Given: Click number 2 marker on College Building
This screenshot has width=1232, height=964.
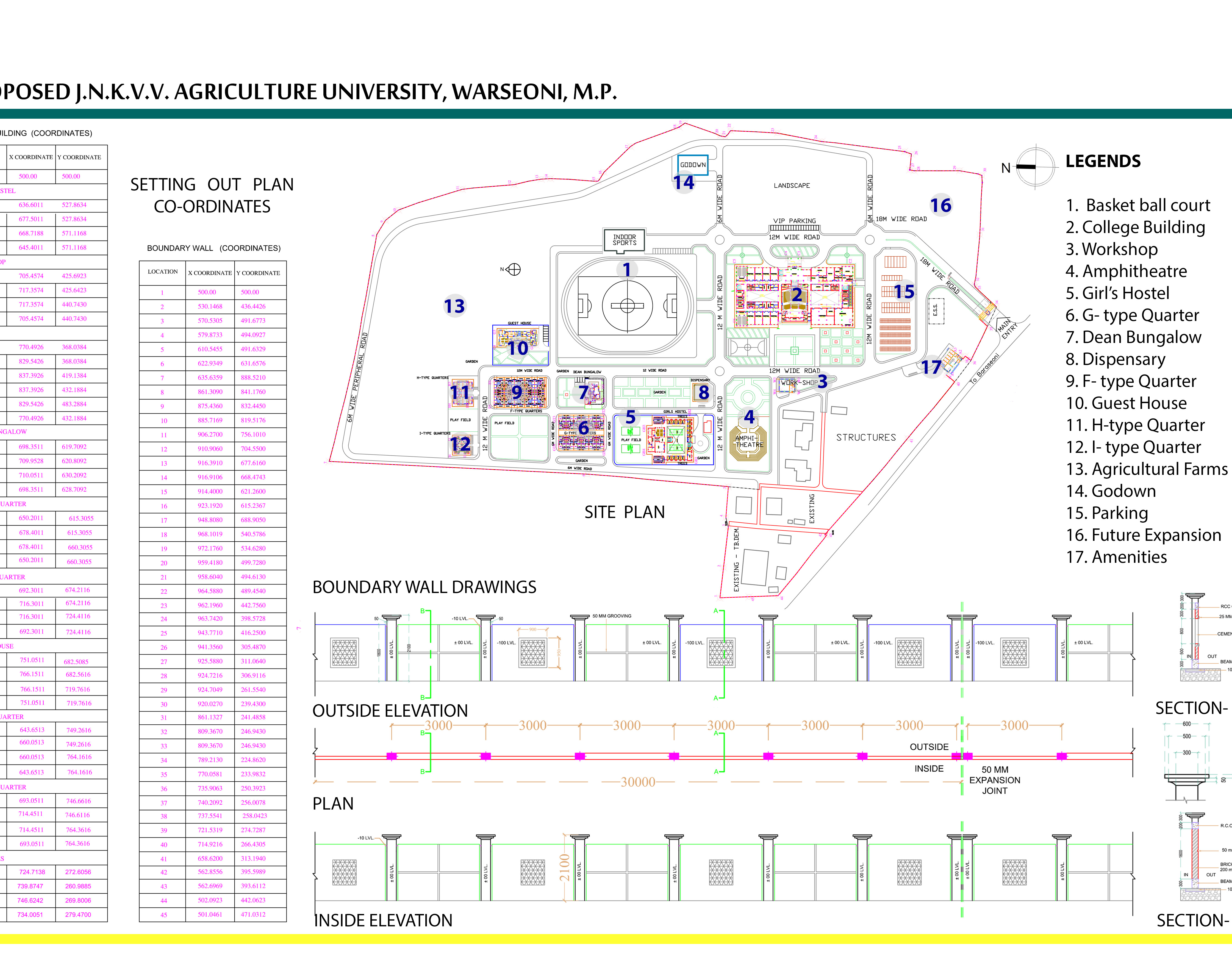Looking at the screenshot, I should (x=796, y=295).
